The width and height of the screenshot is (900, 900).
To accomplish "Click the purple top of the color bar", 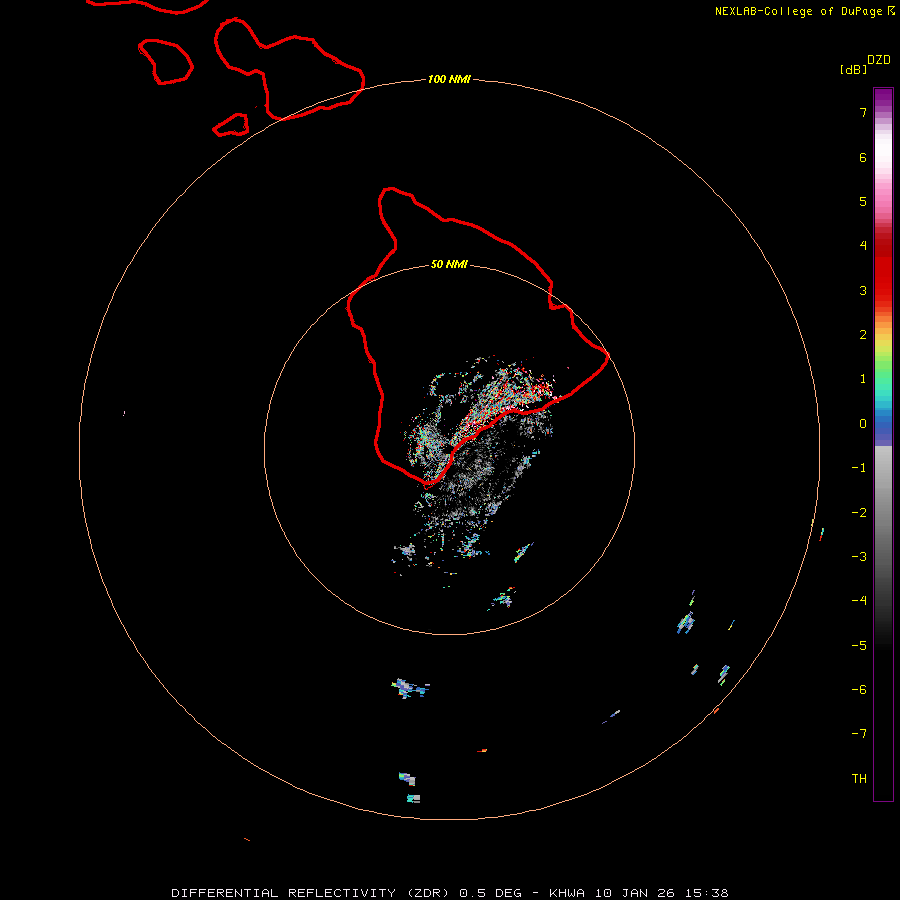I will pyautogui.click(x=883, y=96).
